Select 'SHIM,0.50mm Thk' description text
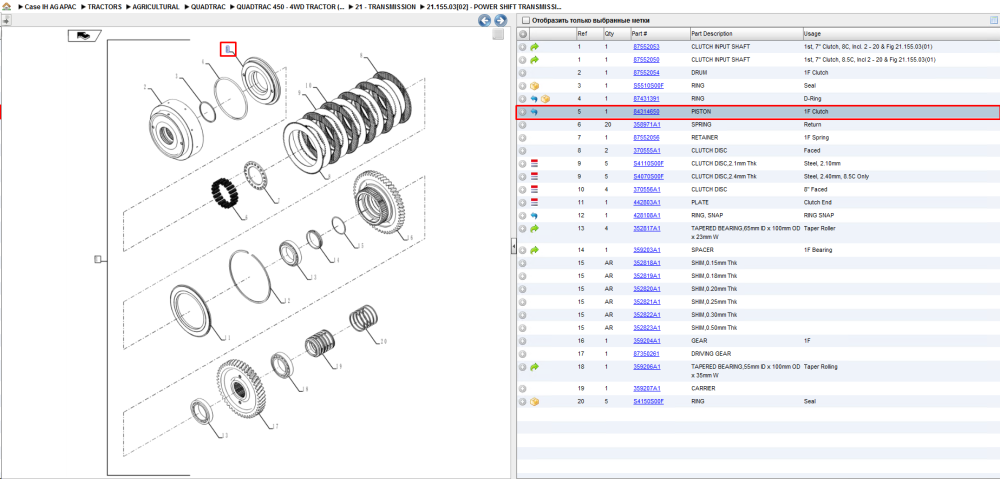 point(714,328)
